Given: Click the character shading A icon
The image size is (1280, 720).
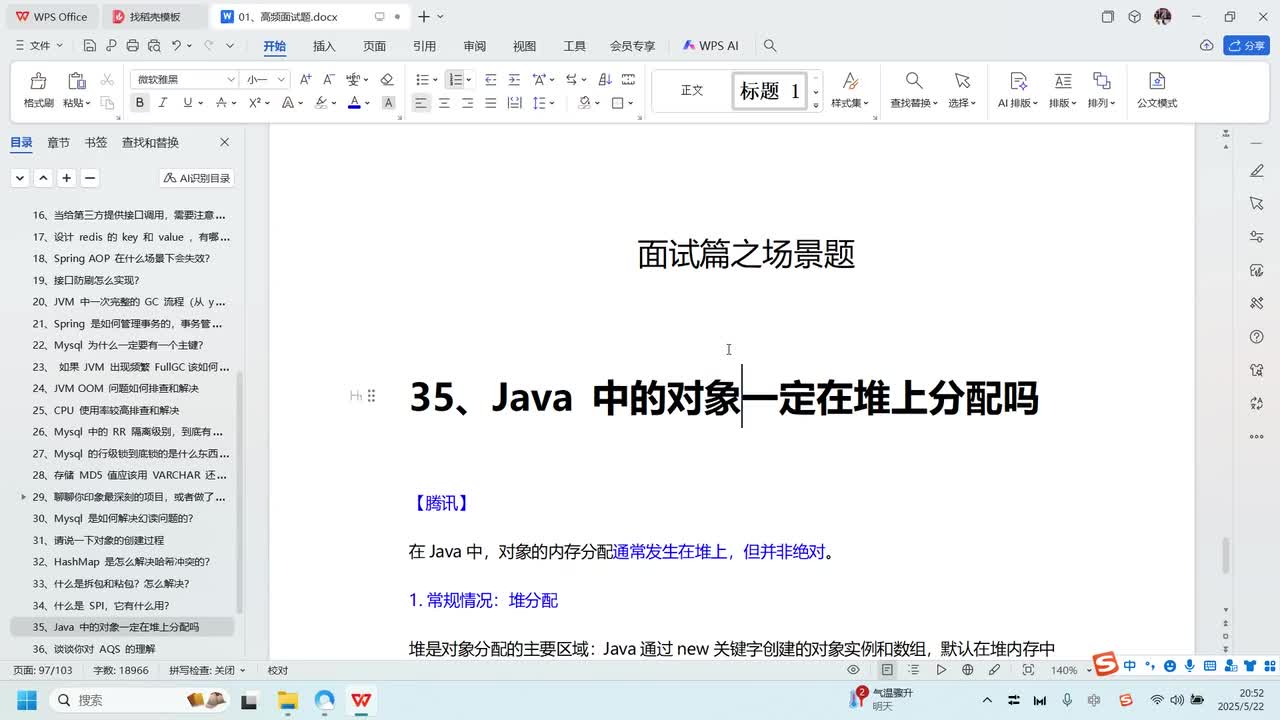Looking at the screenshot, I should (389, 103).
